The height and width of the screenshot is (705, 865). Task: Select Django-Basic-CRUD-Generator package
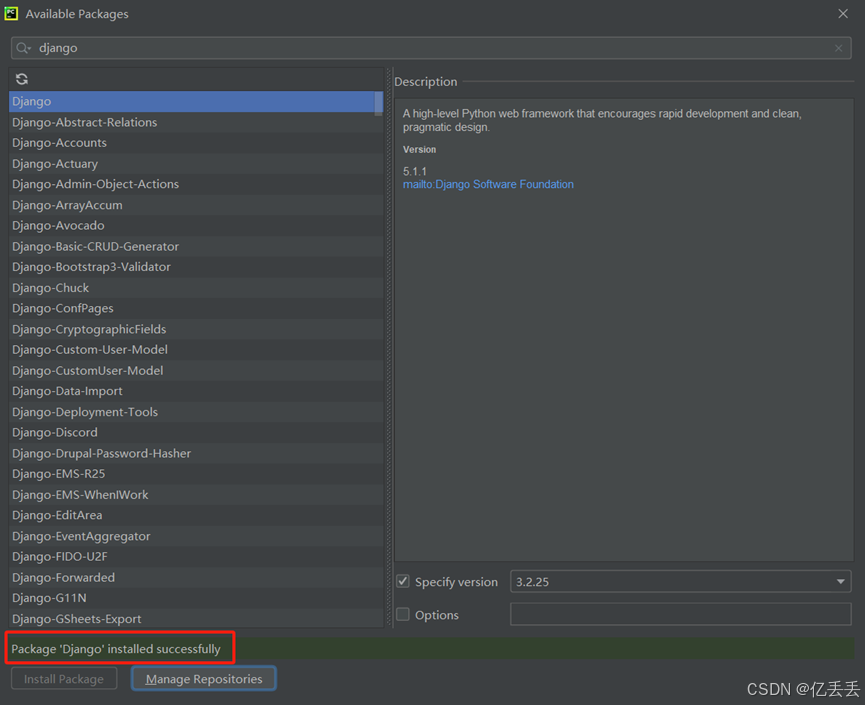pos(196,247)
